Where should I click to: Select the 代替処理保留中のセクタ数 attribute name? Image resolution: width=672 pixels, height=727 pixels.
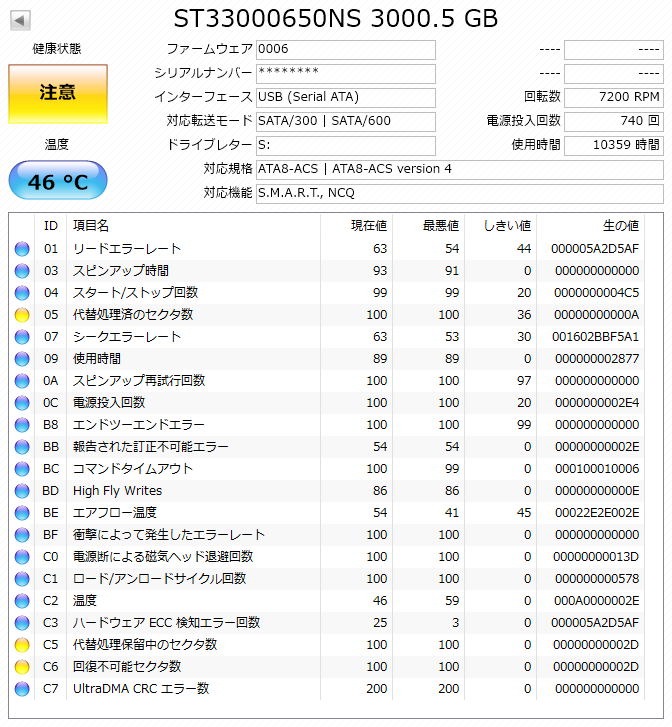[145, 645]
